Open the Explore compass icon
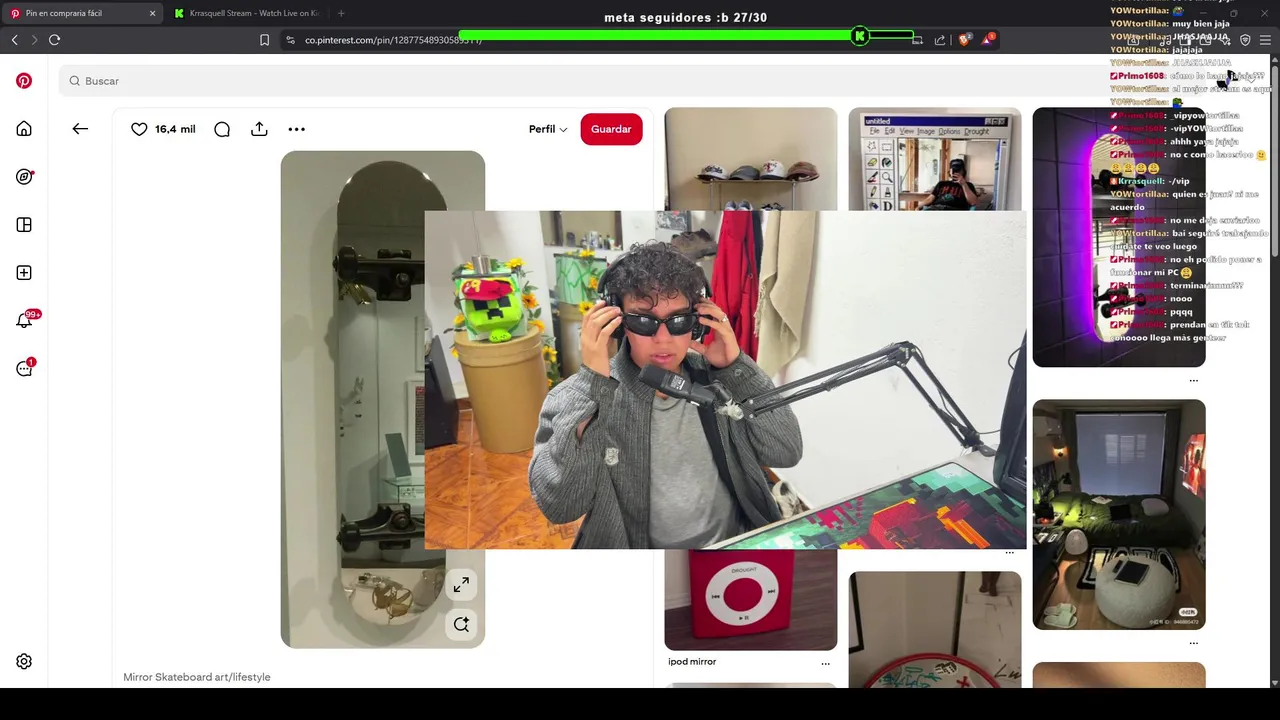Screen dimensions: 1280x720 tap(24, 177)
